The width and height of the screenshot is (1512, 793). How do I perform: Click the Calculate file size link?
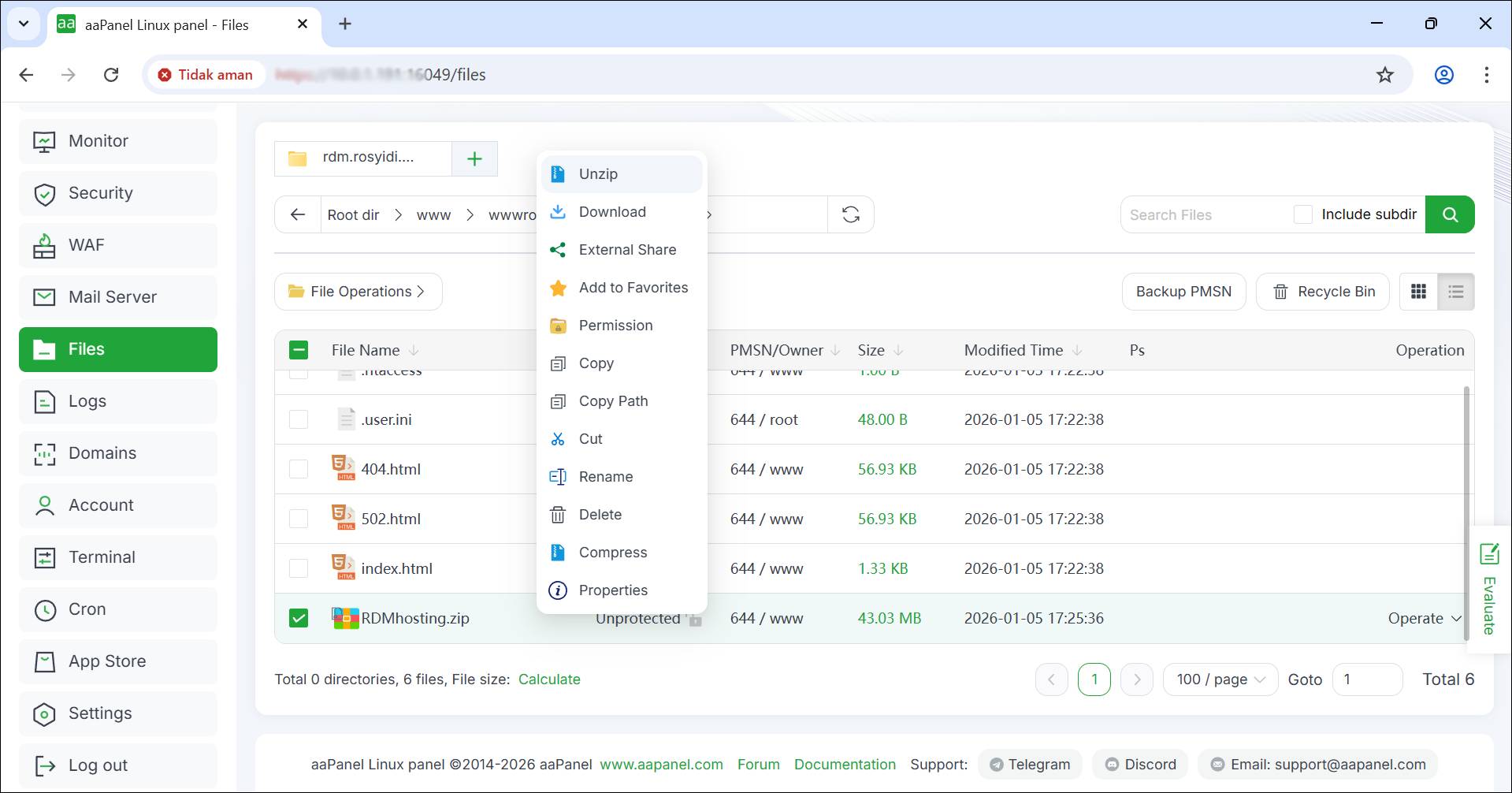pos(548,679)
